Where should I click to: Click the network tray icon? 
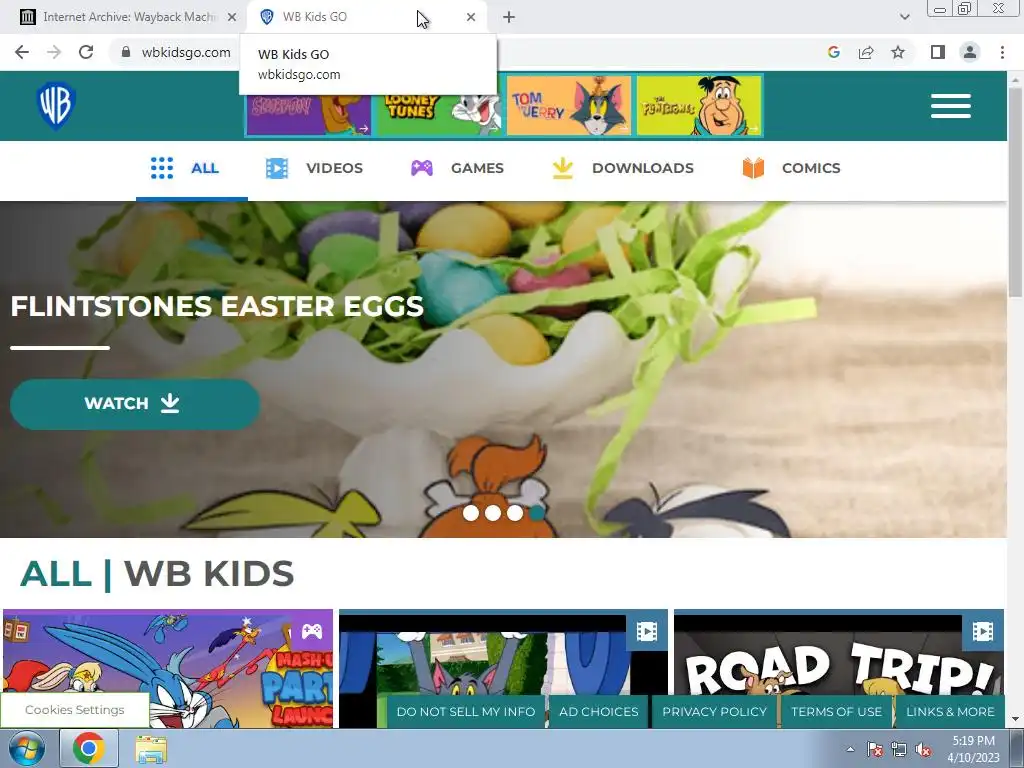(899, 749)
